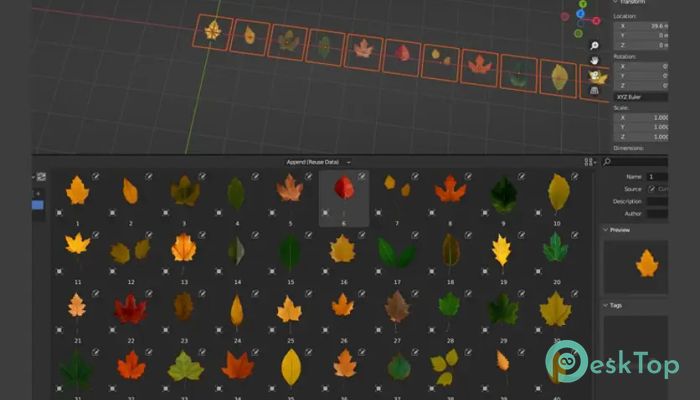Click the Rotation X value field
Screen dimensions: 700x400
coord(641,67)
